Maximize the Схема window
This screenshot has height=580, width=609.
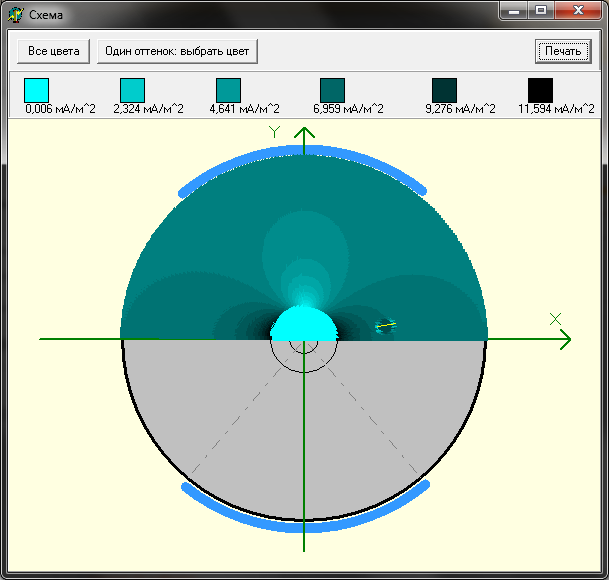541,11
